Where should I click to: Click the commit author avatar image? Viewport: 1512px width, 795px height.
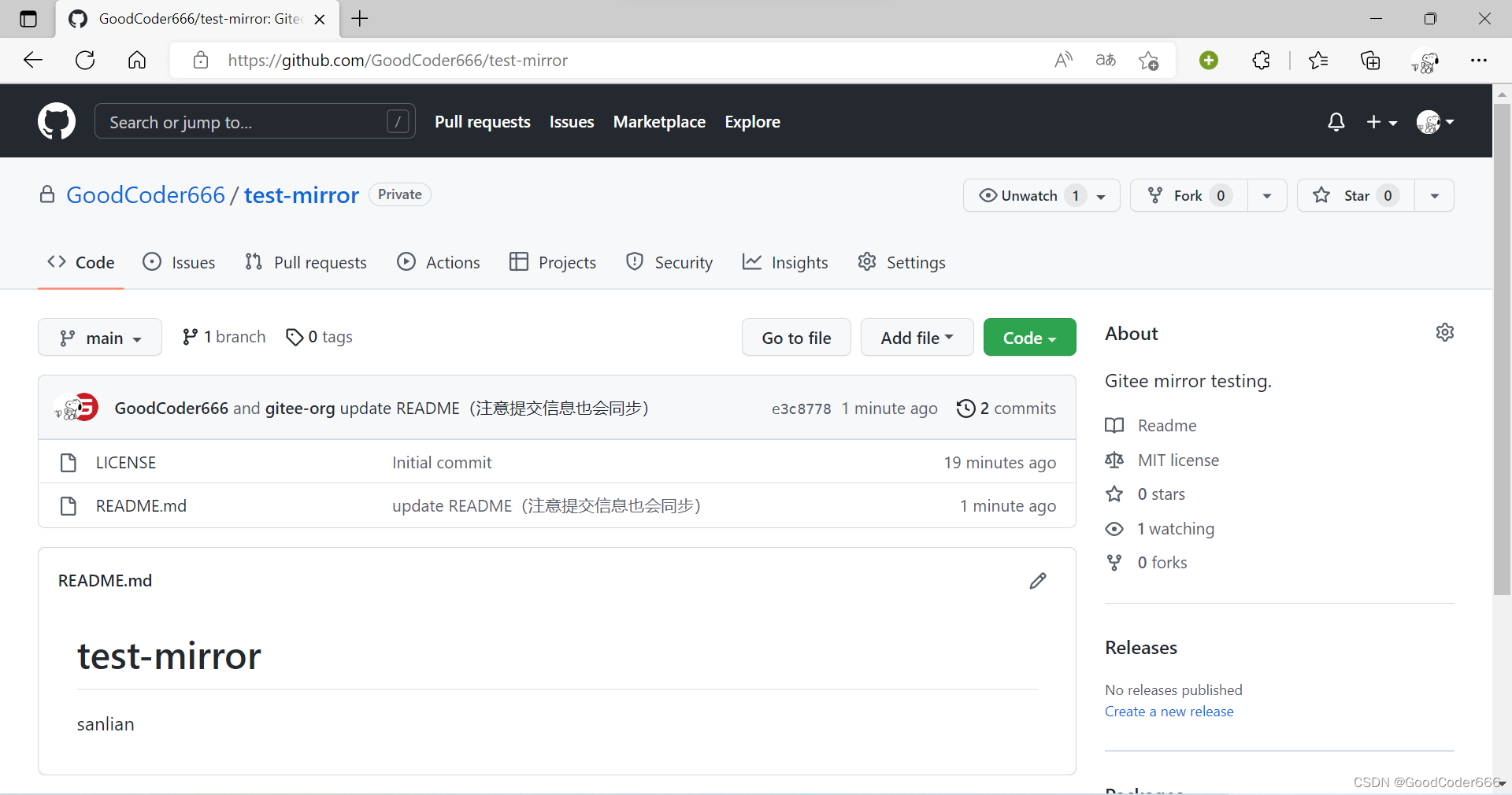coord(76,408)
